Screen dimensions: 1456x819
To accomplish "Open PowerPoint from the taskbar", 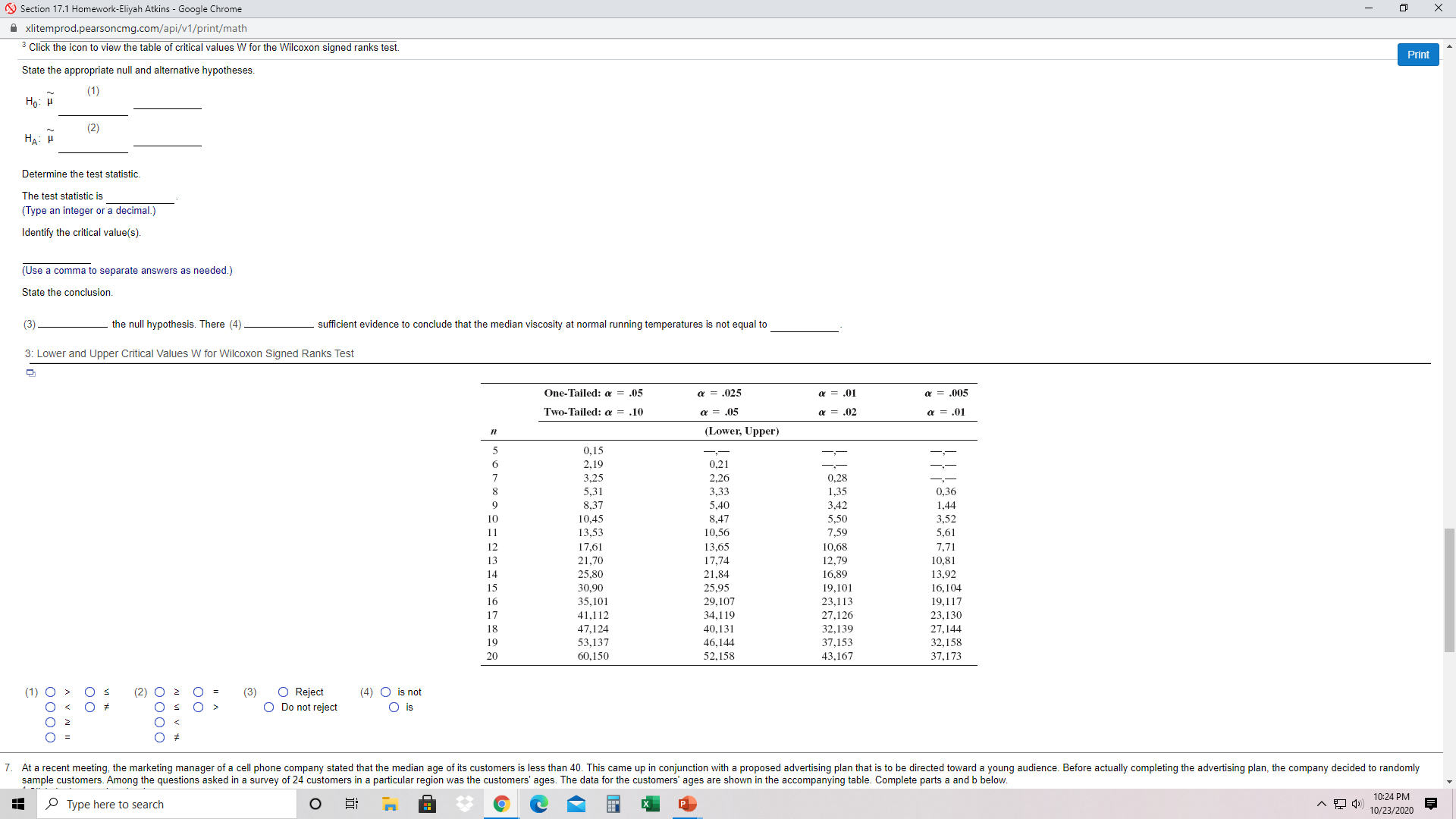I will pos(687,804).
